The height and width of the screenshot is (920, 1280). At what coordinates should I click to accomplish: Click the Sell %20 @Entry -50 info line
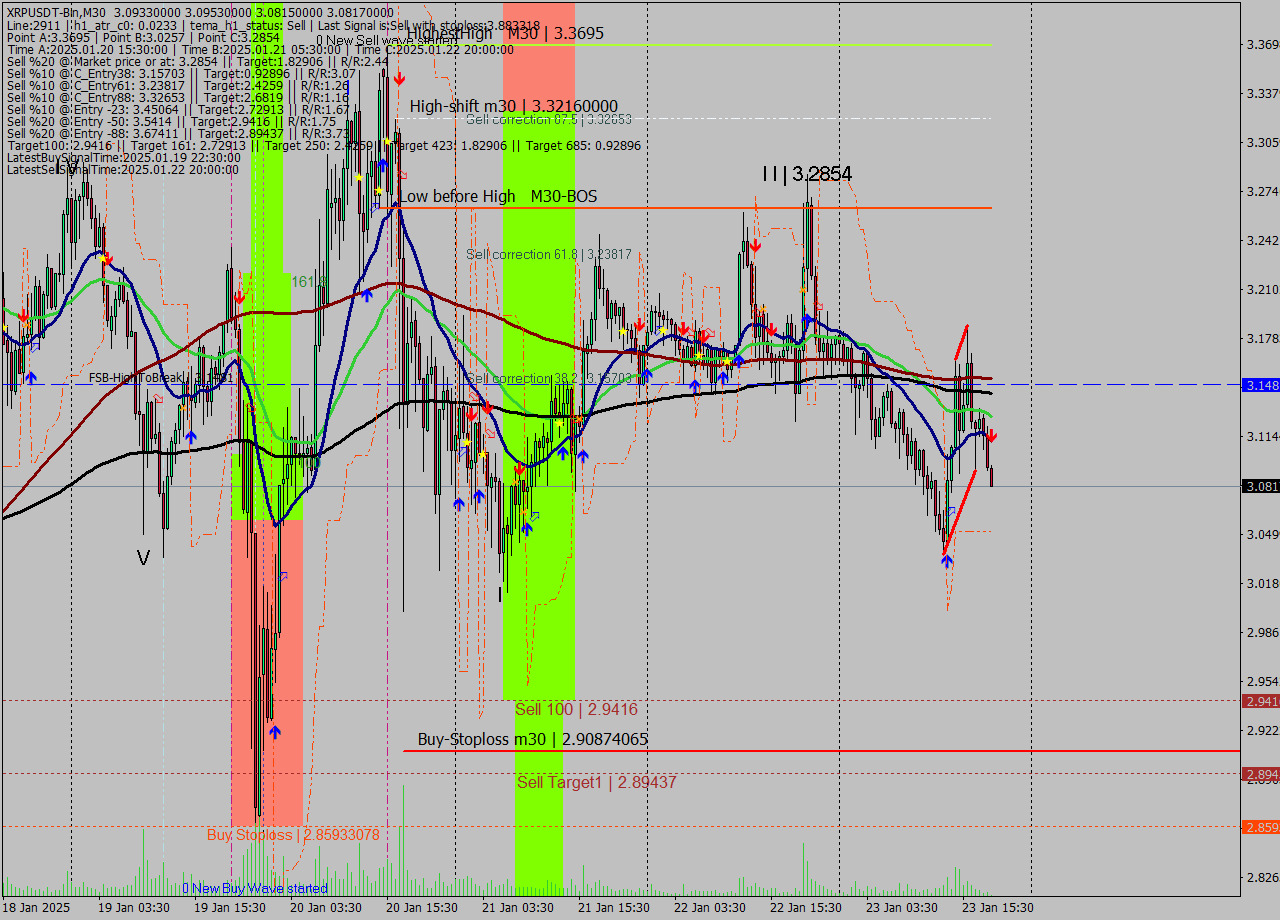pyautogui.click(x=171, y=122)
